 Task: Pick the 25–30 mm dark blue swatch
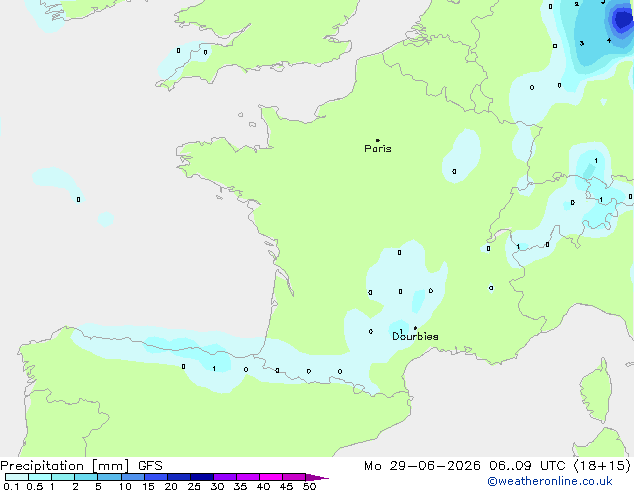201,477
